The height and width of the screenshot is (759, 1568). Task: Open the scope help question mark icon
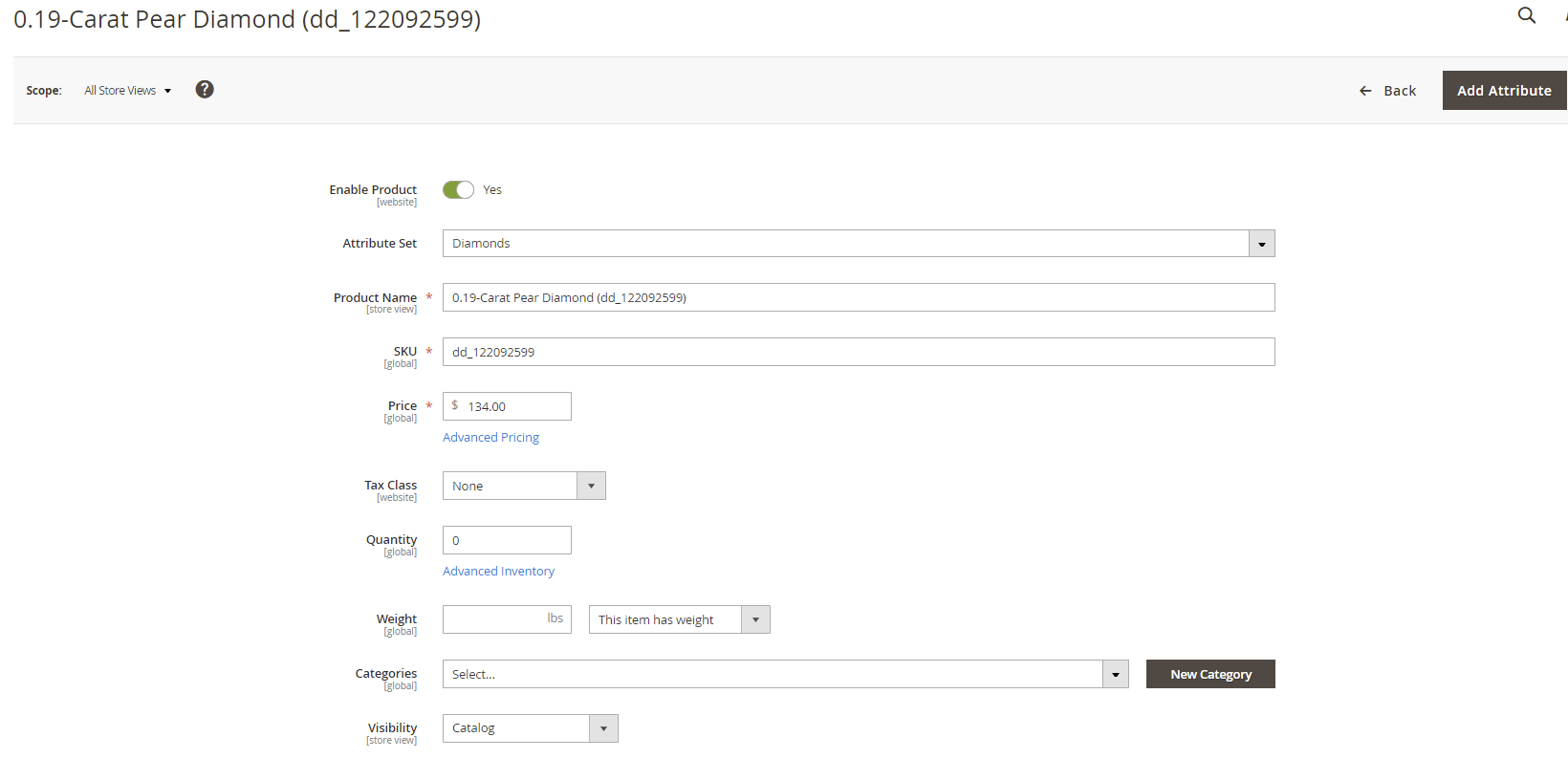(x=205, y=90)
